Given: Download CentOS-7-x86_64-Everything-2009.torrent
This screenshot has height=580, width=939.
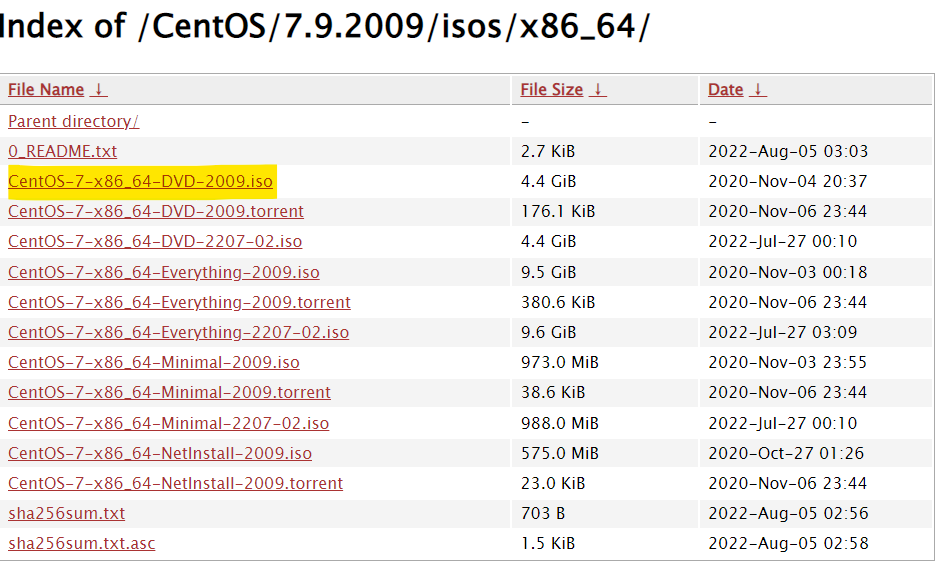Looking at the screenshot, I should 179,302.
